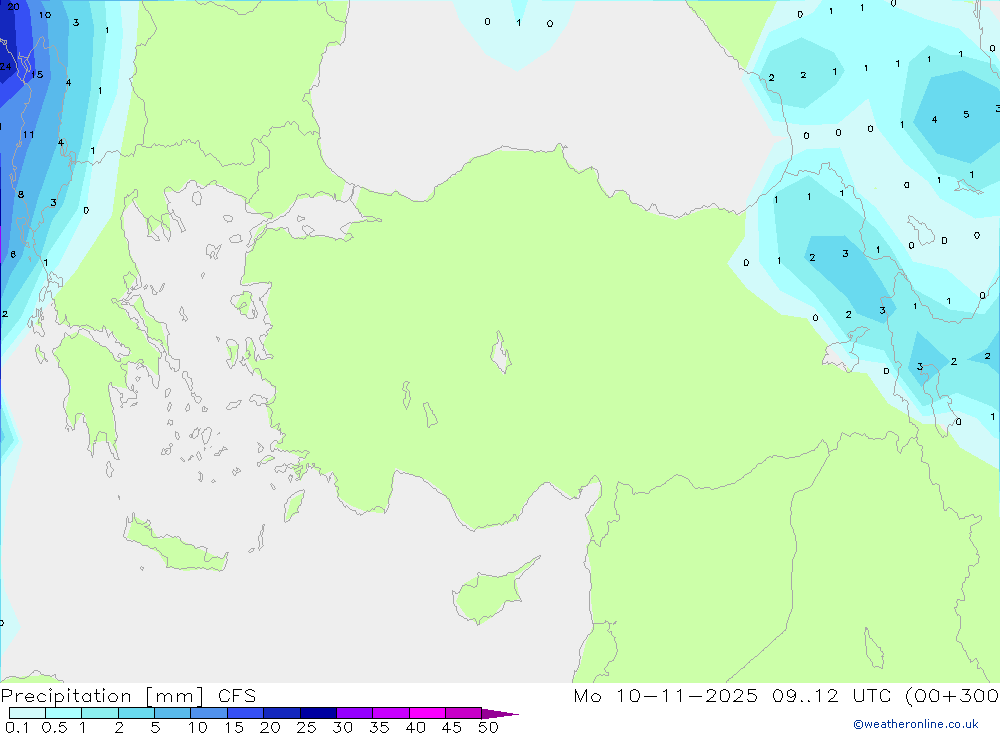1000x733 pixels.
Task: Click the '40' legend scale label
Action: pyautogui.click(x=415, y=727)
